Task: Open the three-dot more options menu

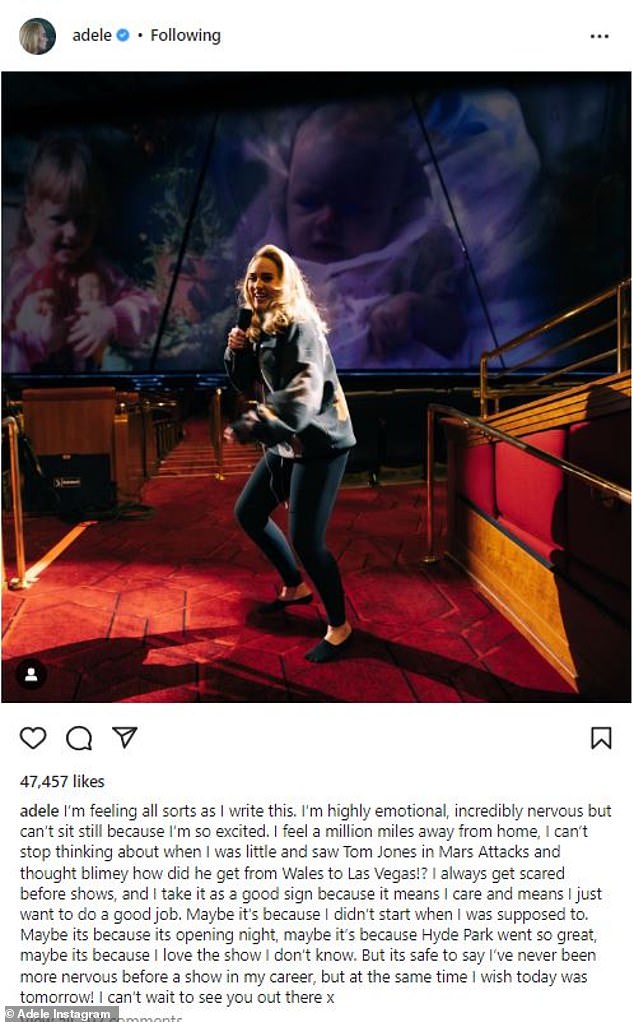Action: tap(599, 36)
